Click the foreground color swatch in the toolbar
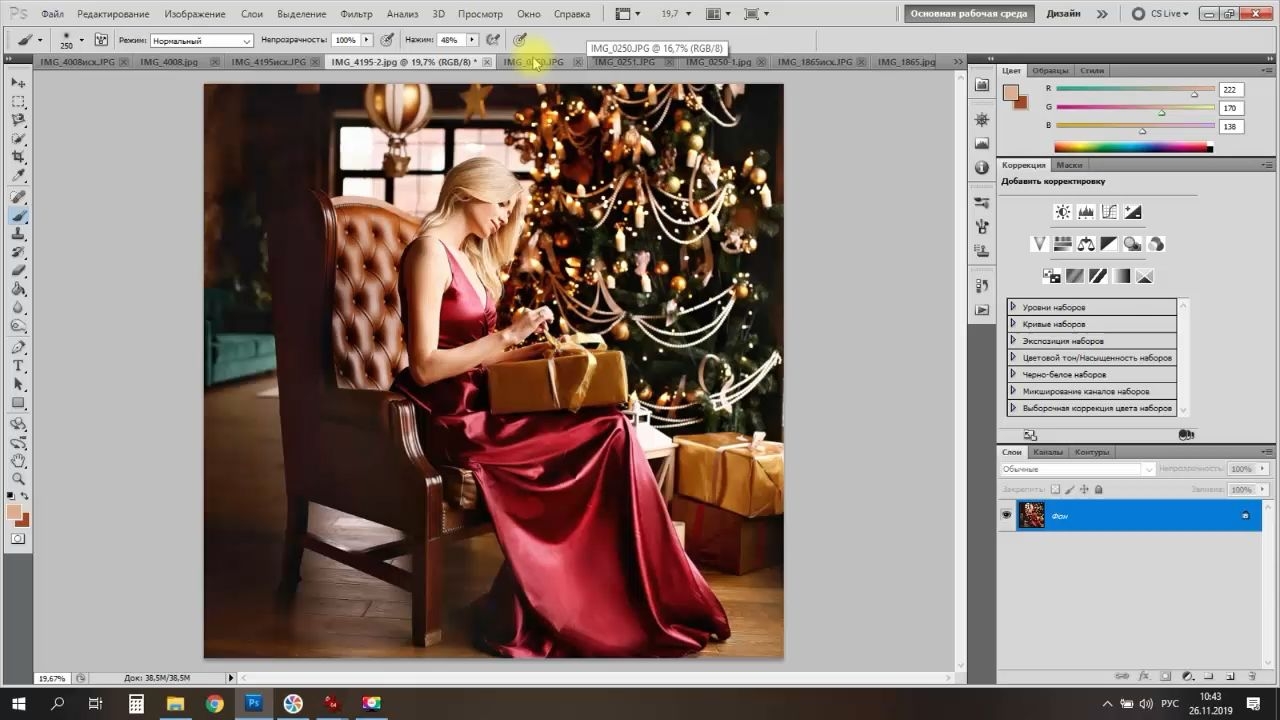 [14, 512]
